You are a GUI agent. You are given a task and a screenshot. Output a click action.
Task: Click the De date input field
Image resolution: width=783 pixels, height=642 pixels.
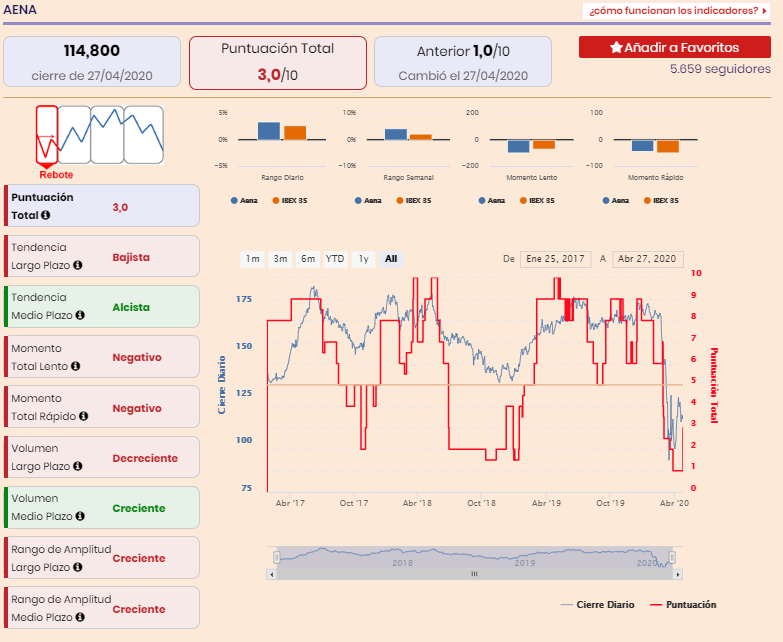pos(556,259)
